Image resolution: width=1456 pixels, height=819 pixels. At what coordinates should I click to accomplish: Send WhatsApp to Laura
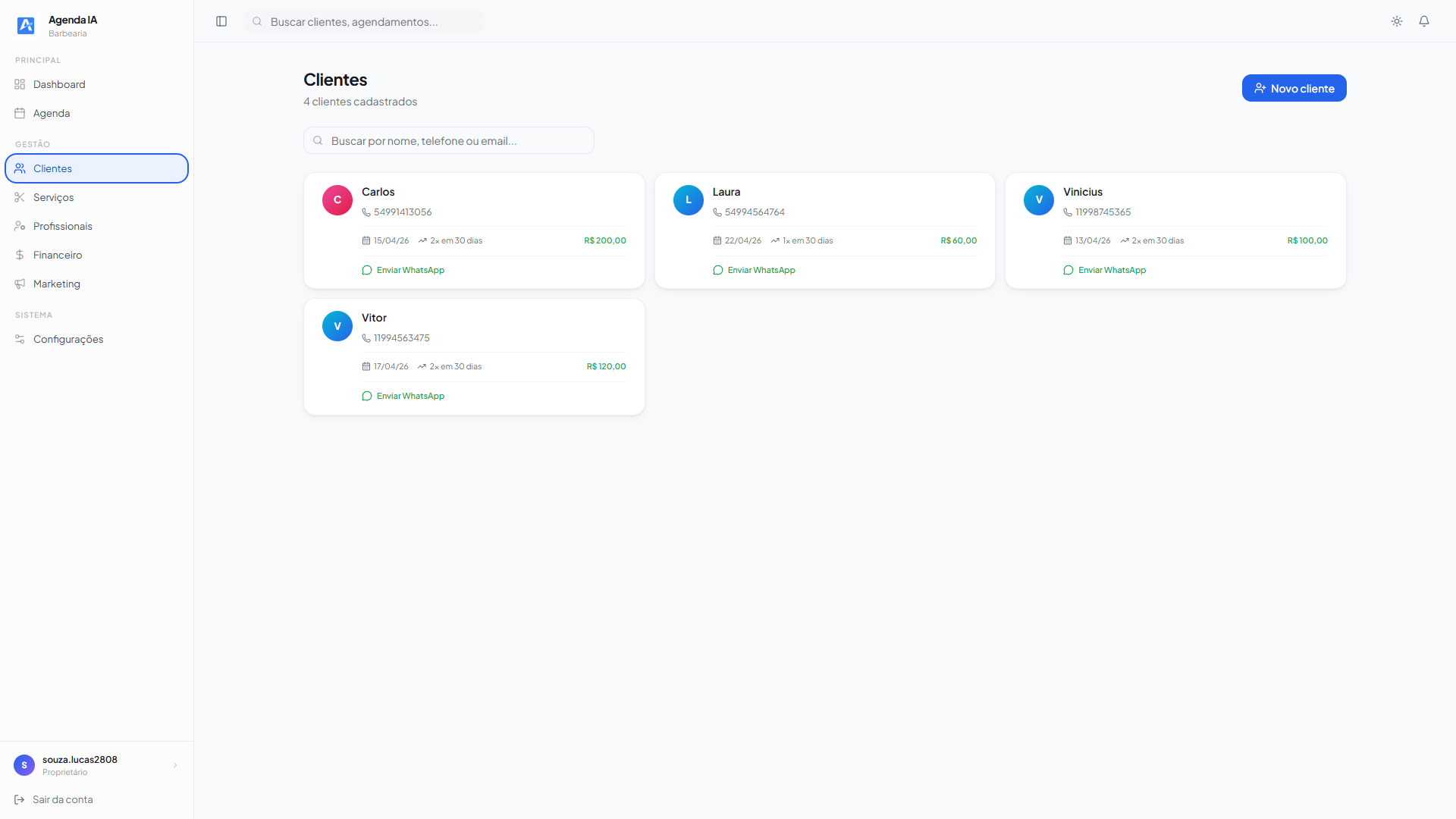tap(755, 270)
